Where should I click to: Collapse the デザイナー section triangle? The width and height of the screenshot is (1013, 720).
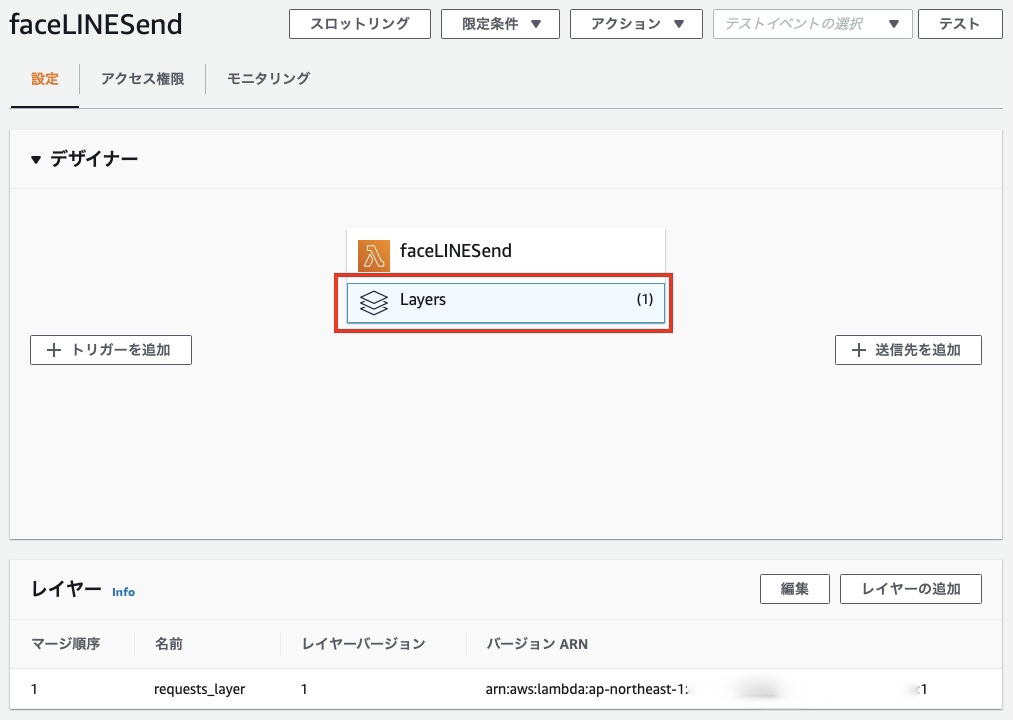(36, 160)
